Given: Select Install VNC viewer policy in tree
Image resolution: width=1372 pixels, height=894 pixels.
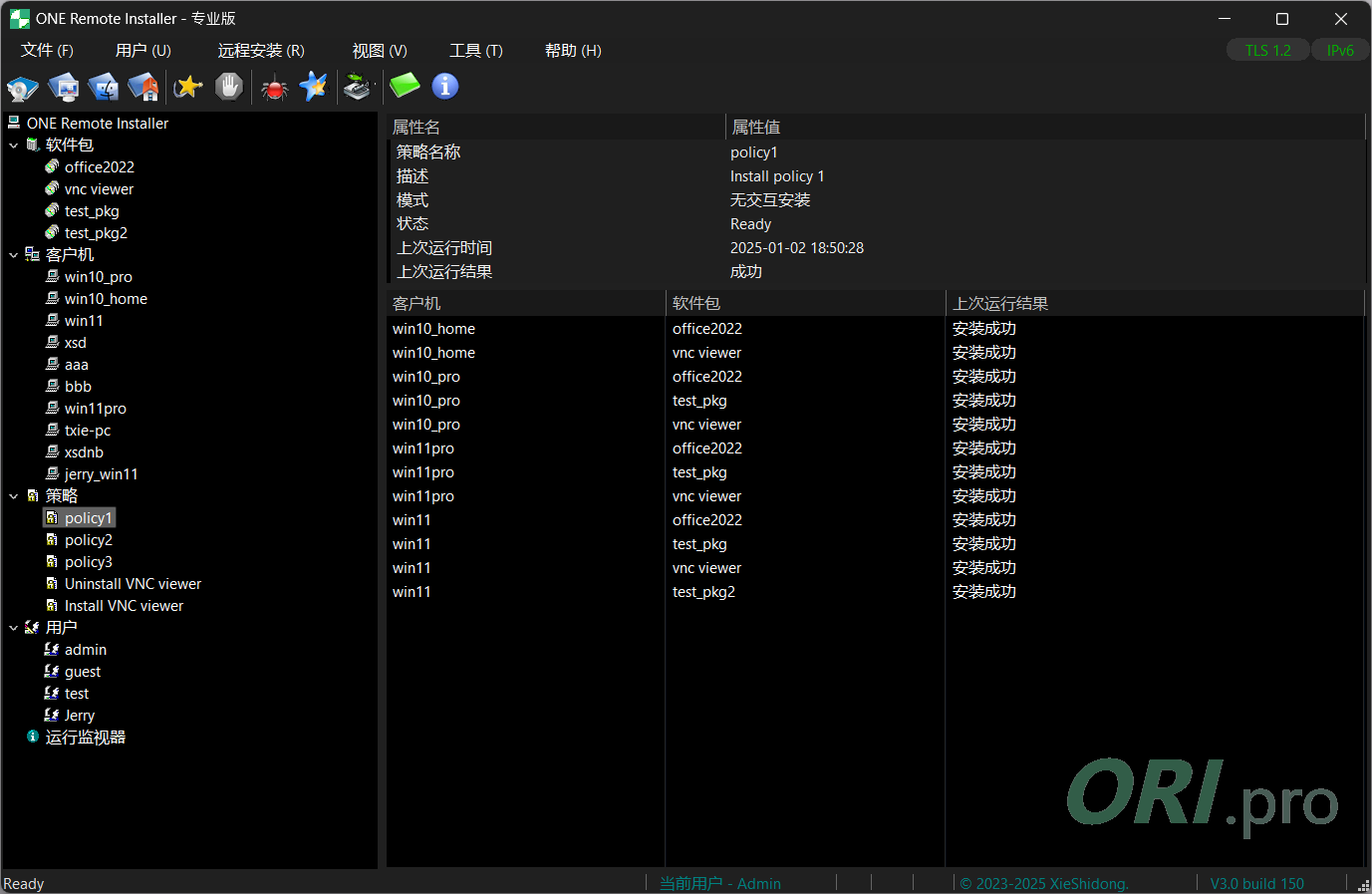Looking at the screenshot, I should (x=124, y=605).
